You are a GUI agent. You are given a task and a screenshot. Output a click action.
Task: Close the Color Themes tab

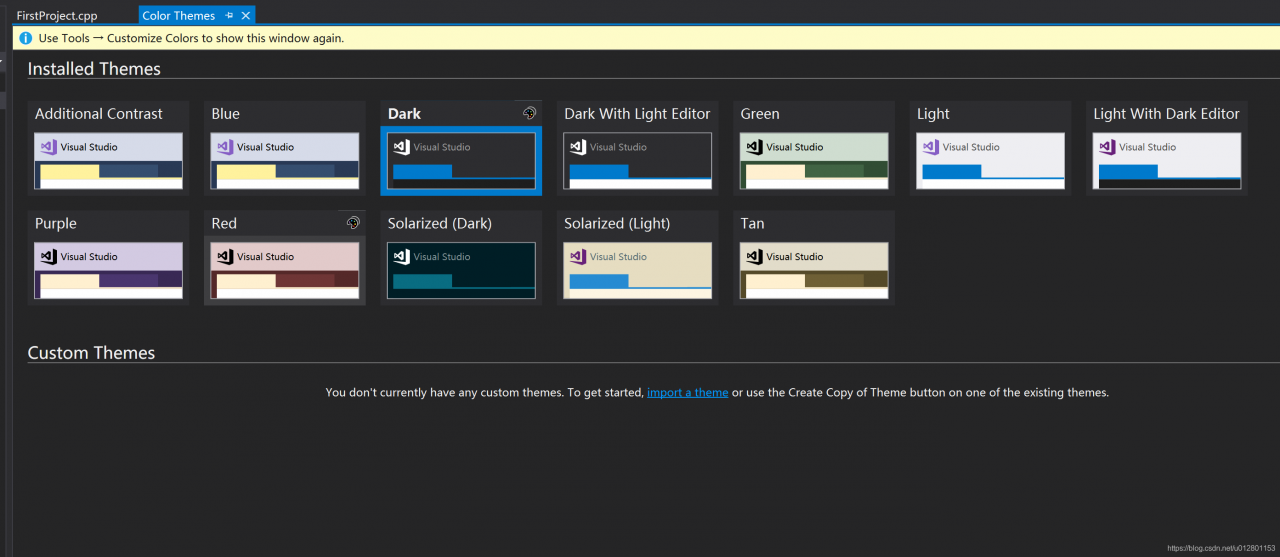click(x=246, y=16)
